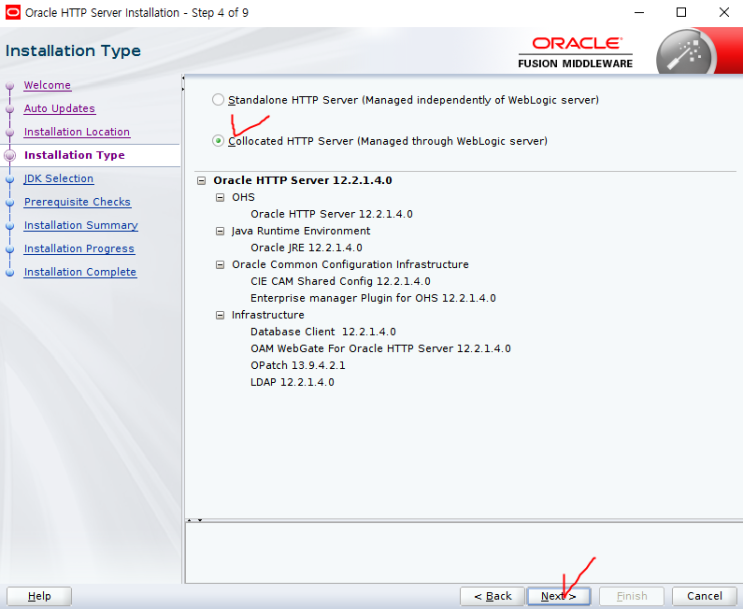
Task: Jump to the Installation Location step
Action: (x=77, y=132)
